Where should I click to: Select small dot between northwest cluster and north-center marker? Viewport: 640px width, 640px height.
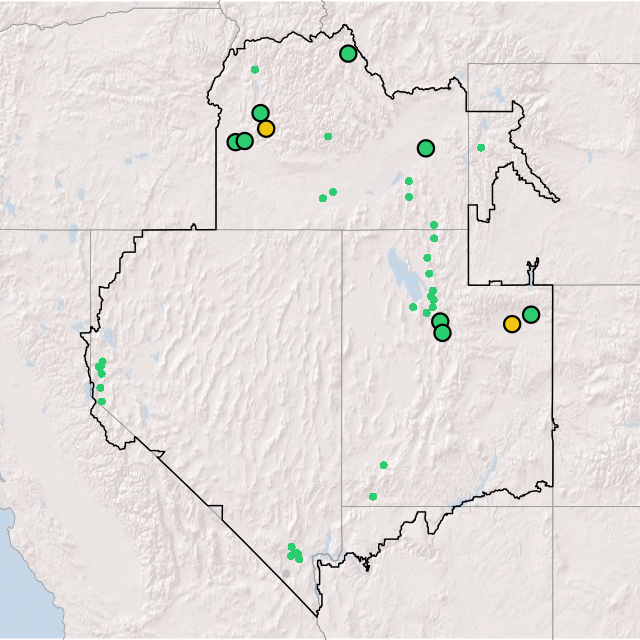(328, 137)
